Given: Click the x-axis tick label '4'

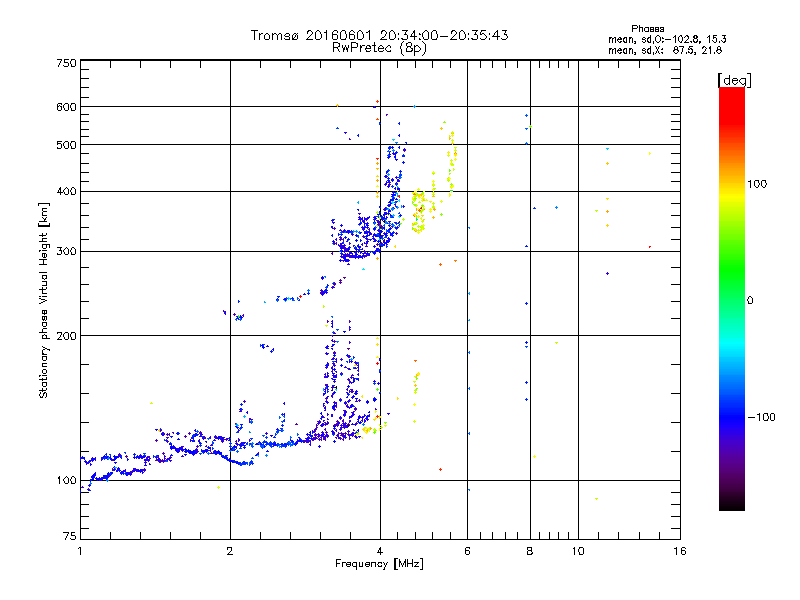Looking at the screenshot, I should coord(380,551).
